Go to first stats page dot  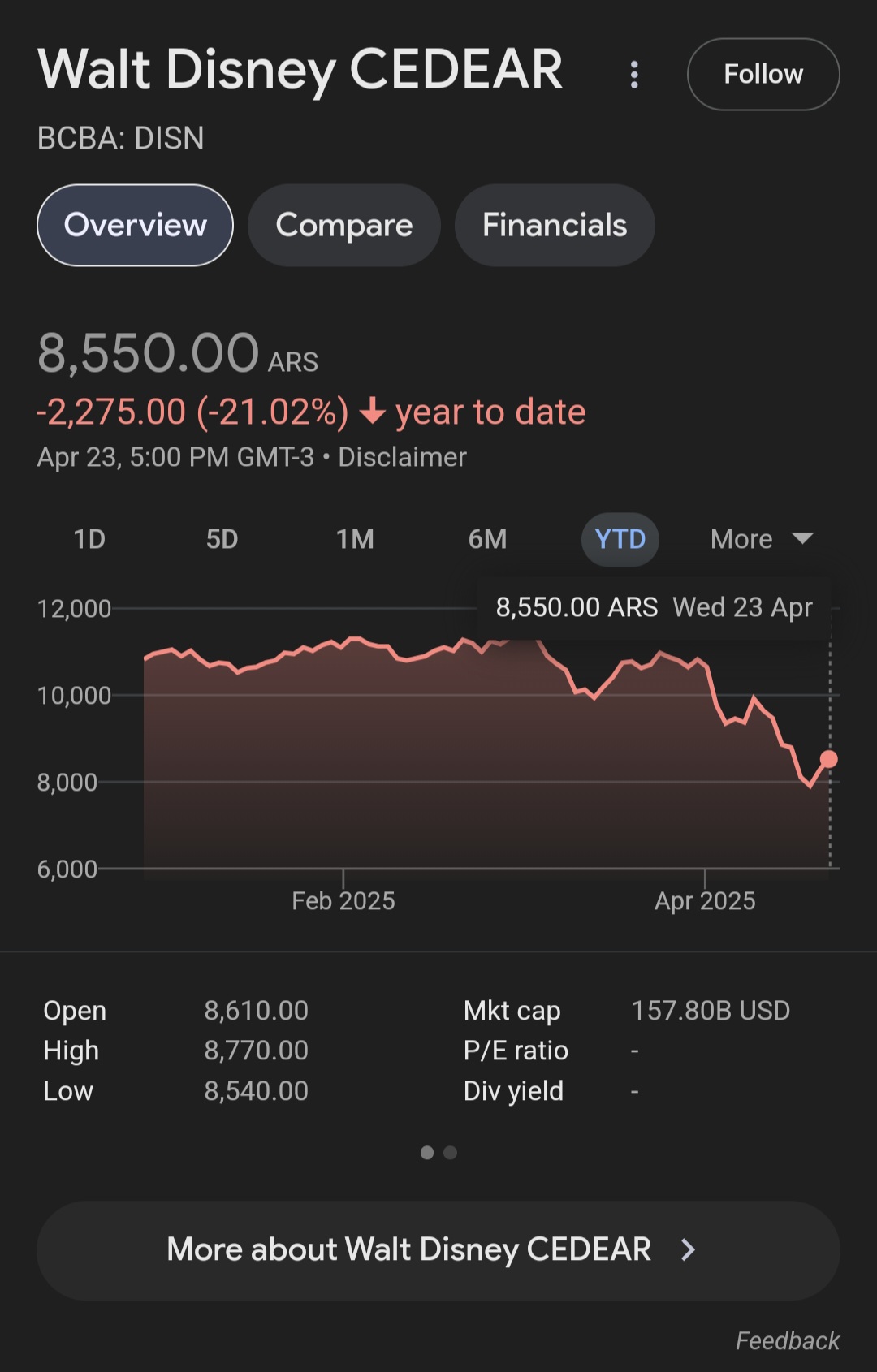click(427, 1153)
